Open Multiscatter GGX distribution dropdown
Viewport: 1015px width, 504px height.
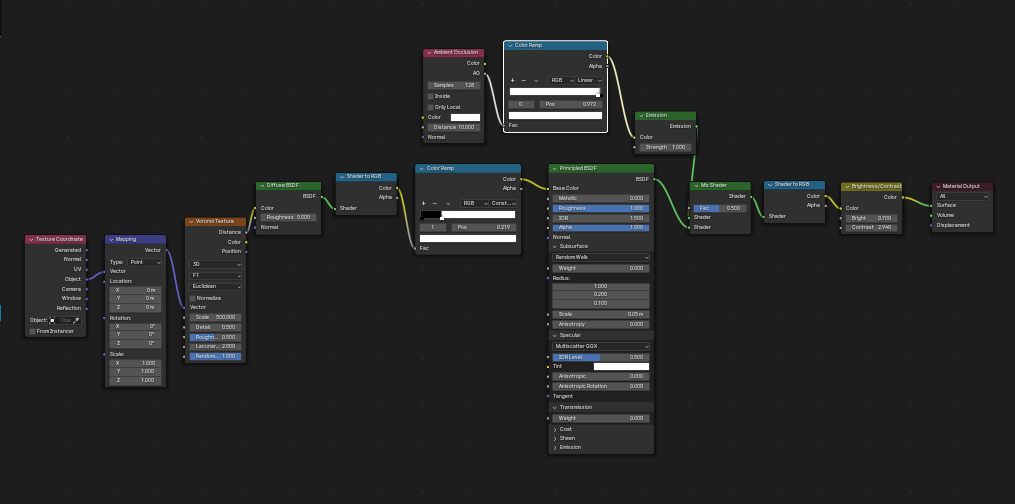(x=601, y=346)
